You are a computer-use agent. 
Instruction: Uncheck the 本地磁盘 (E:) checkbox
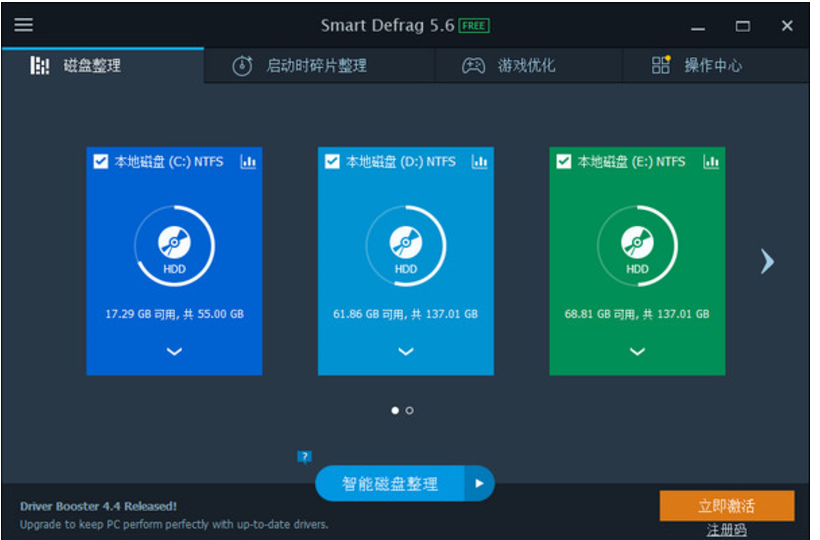point(564,162)
